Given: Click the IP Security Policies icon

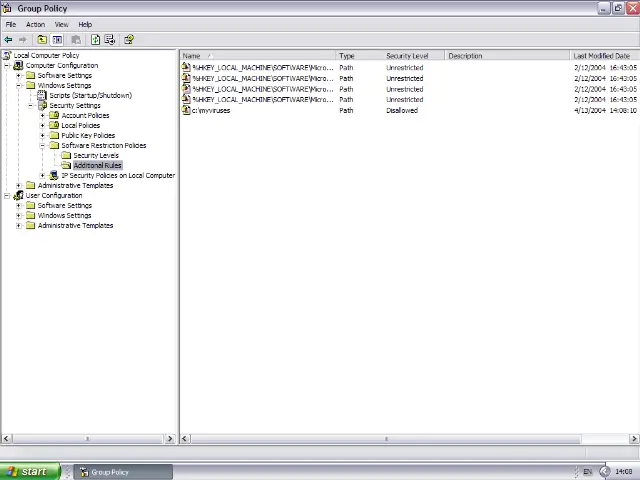Looking at the screenshot, I should pos(54,176).
